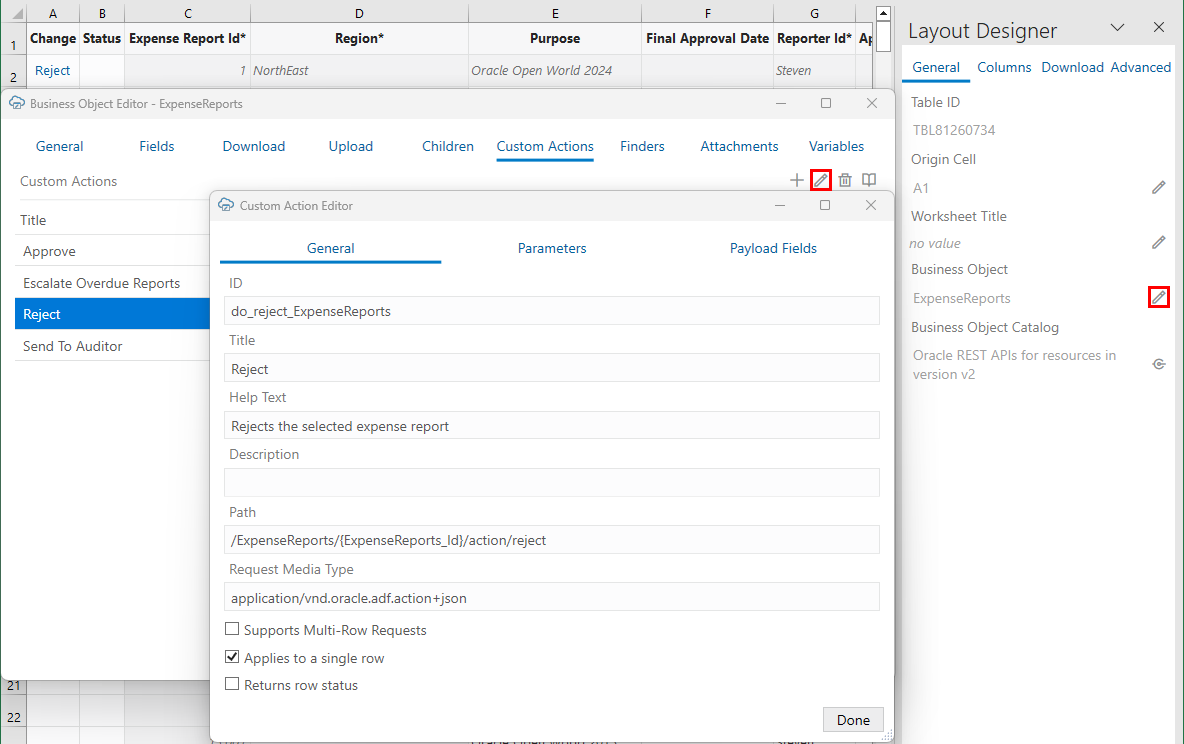Screen dimensions: 1184x744
Task: Add a new custom action with the plus icon
Action: pos(797,180)
